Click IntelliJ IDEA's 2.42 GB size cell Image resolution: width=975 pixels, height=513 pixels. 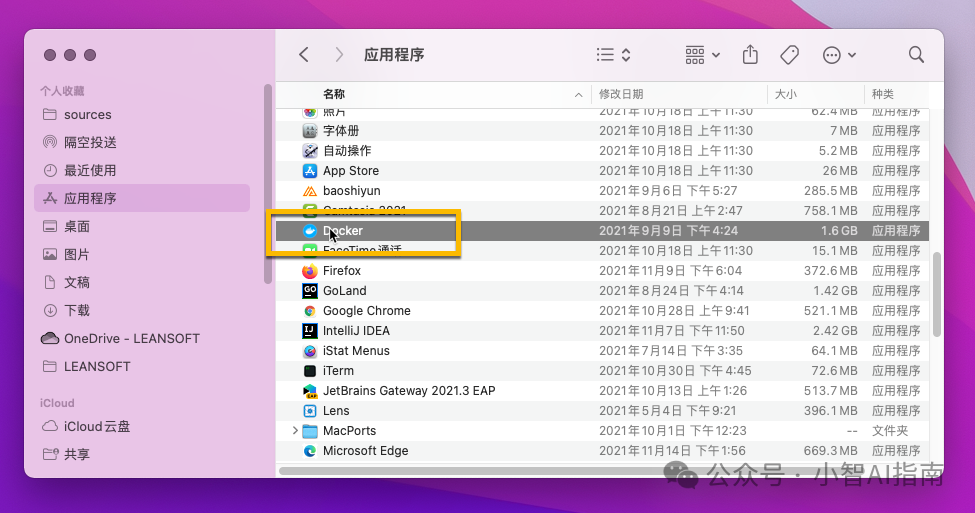[x=835, y=331]
